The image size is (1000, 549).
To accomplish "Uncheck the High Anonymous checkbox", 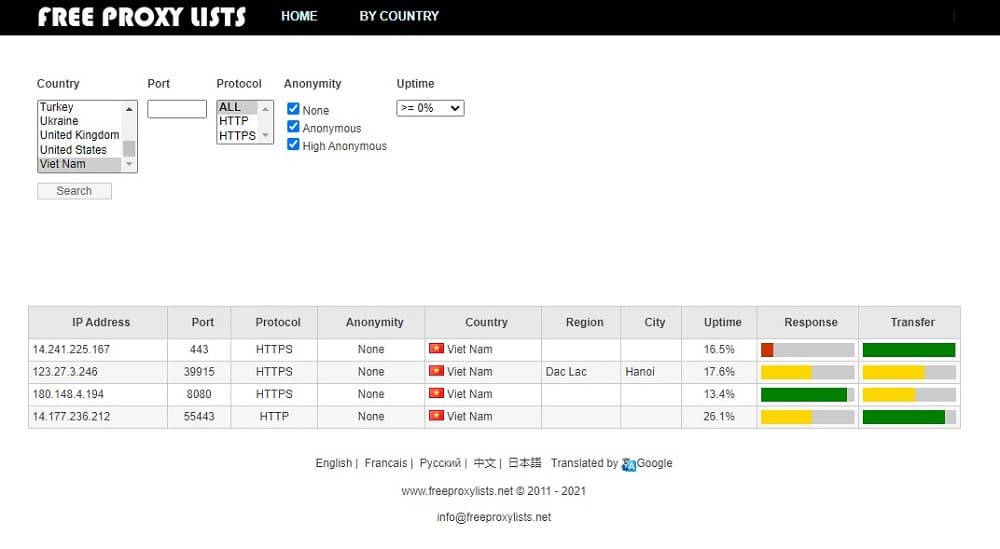I will click(x=293, y=145).
